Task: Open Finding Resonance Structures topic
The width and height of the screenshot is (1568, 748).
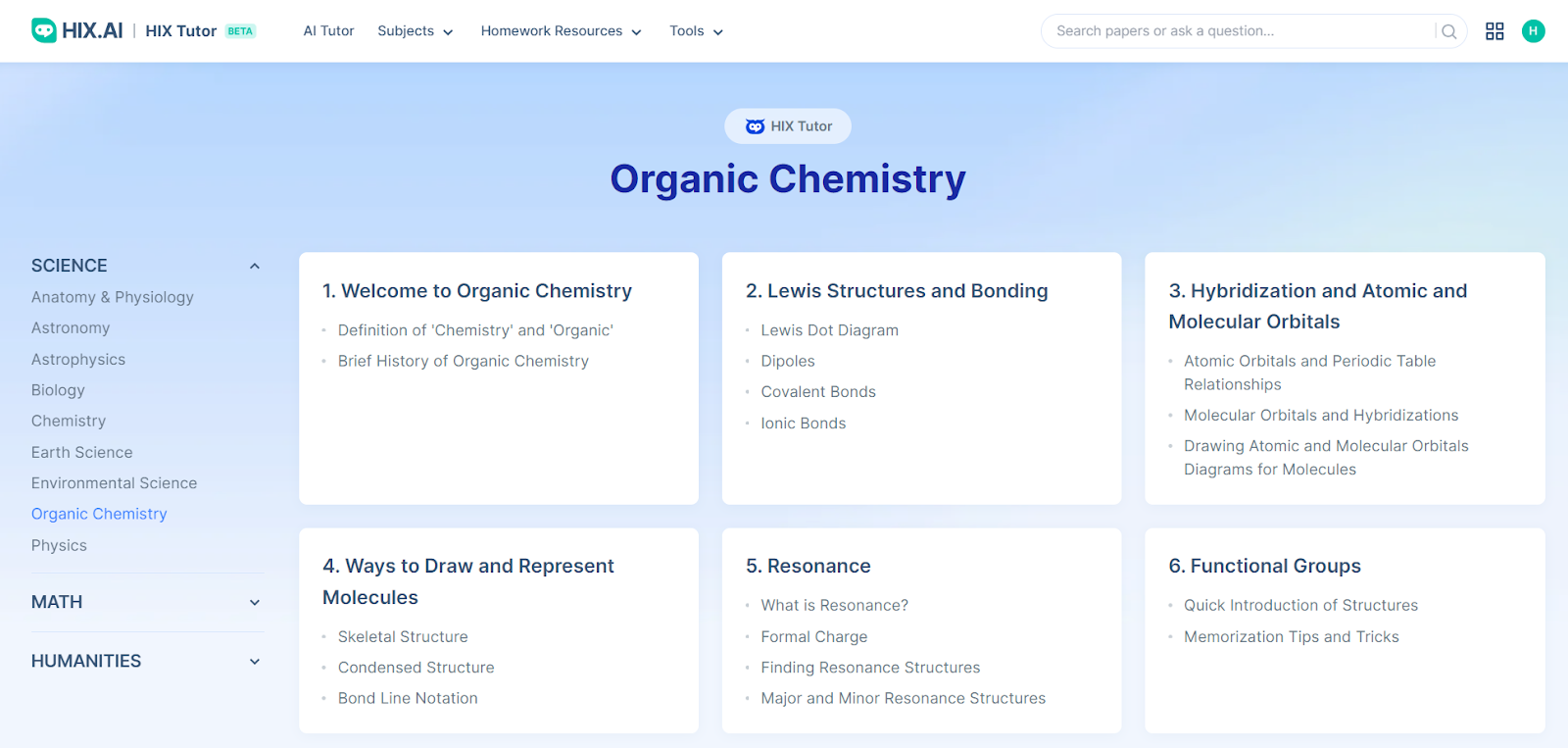Action: (870, 668)
